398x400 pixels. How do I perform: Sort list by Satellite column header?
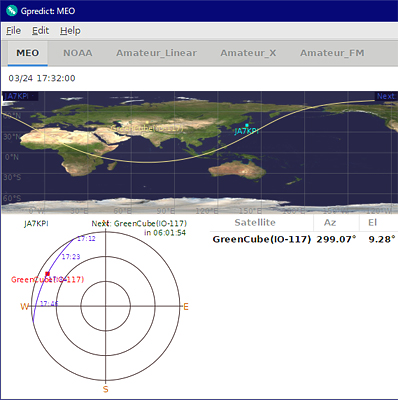click(255, 222)
